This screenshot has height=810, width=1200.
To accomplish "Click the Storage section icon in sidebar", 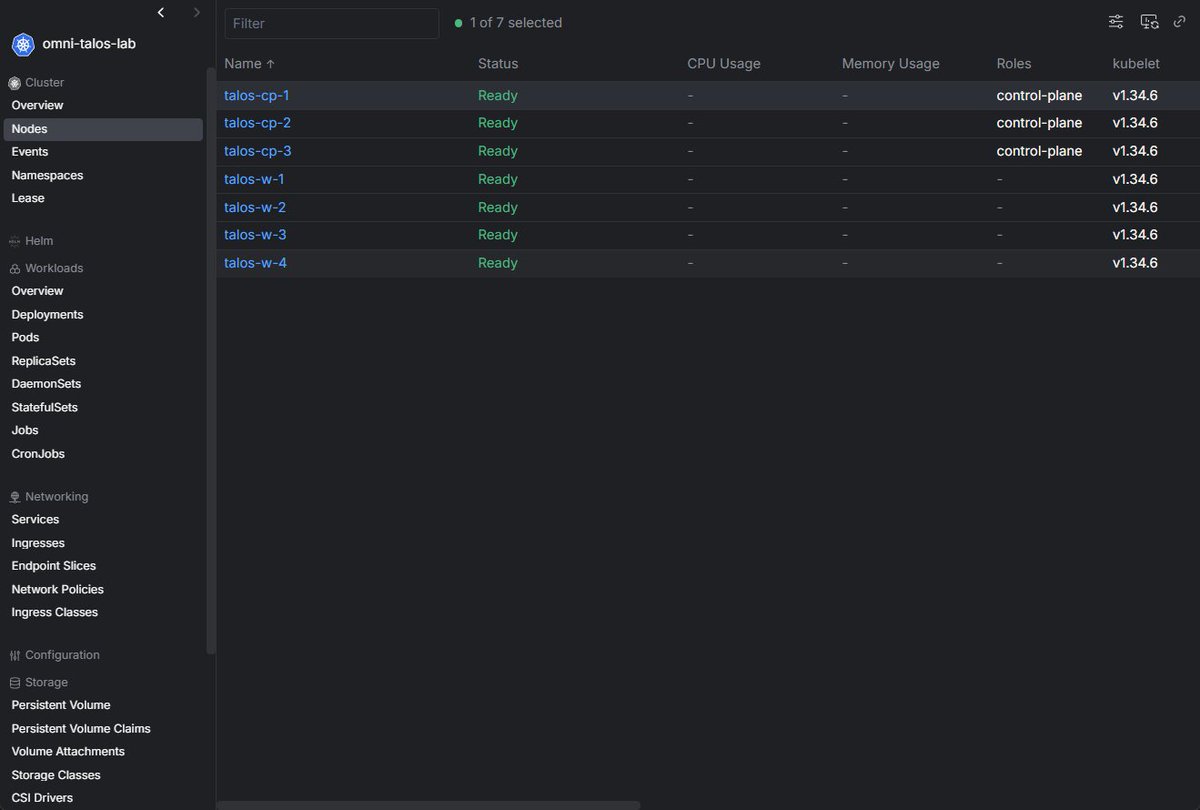I will [x=13, y=682].
